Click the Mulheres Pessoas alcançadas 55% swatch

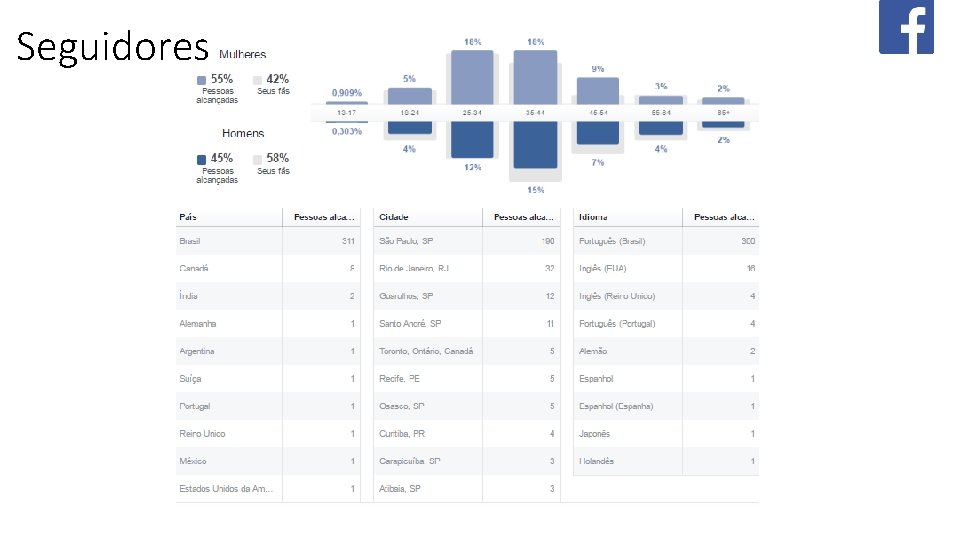[x=202, y=79]
